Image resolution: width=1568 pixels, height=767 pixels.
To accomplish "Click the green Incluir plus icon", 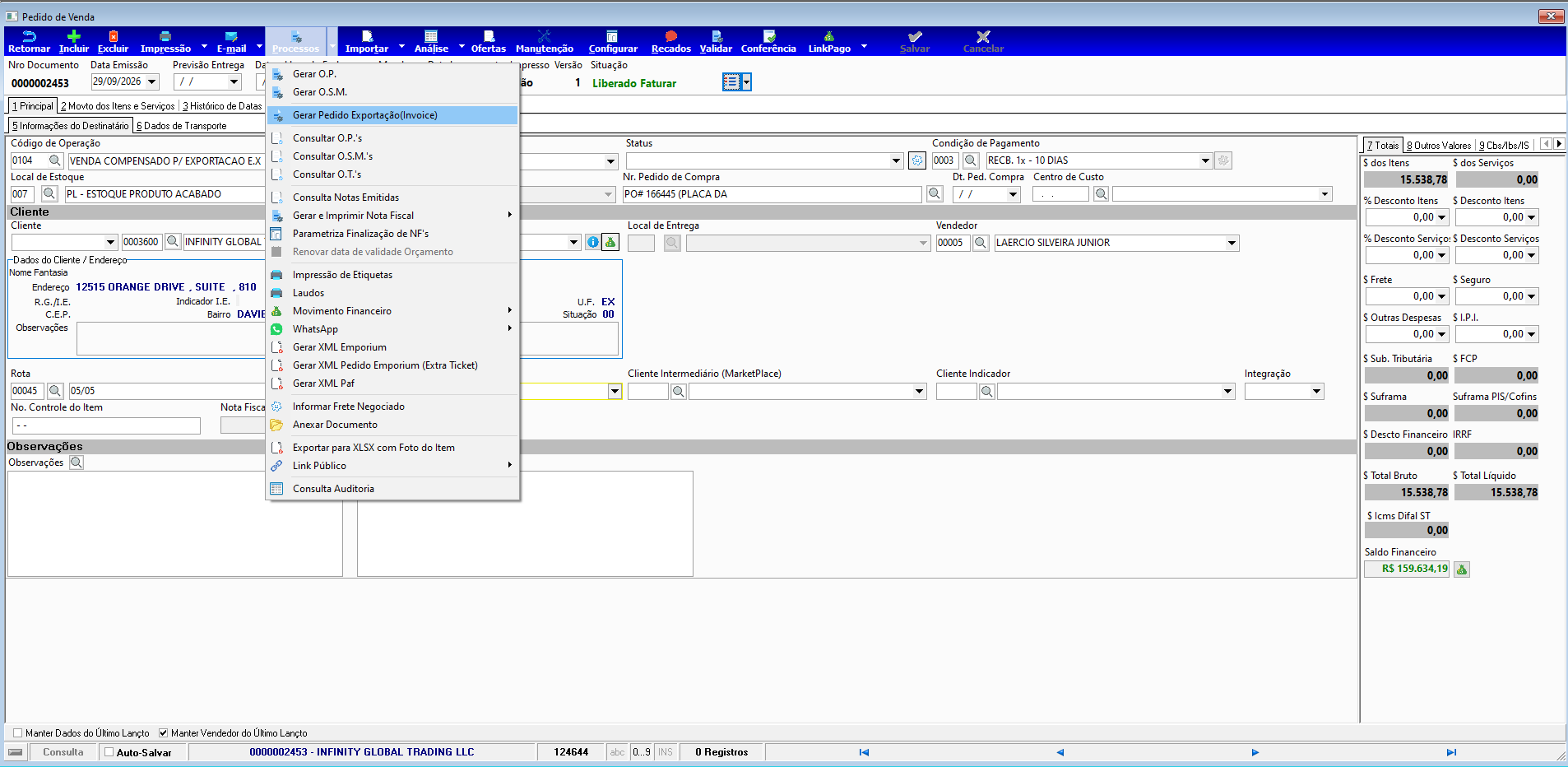I will pos(73,36).
